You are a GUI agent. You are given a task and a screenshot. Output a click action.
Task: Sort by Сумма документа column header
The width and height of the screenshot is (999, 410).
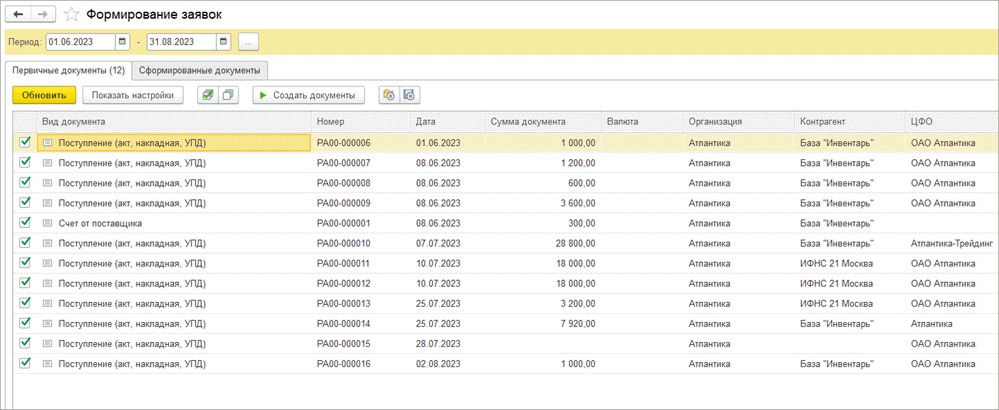coord(529,121)
